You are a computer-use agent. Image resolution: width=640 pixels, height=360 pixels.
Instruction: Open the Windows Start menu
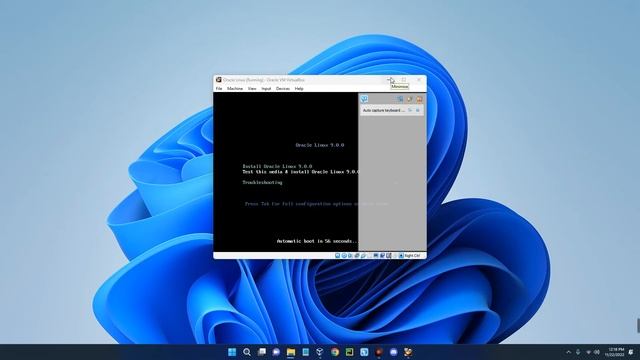(232, 352)
